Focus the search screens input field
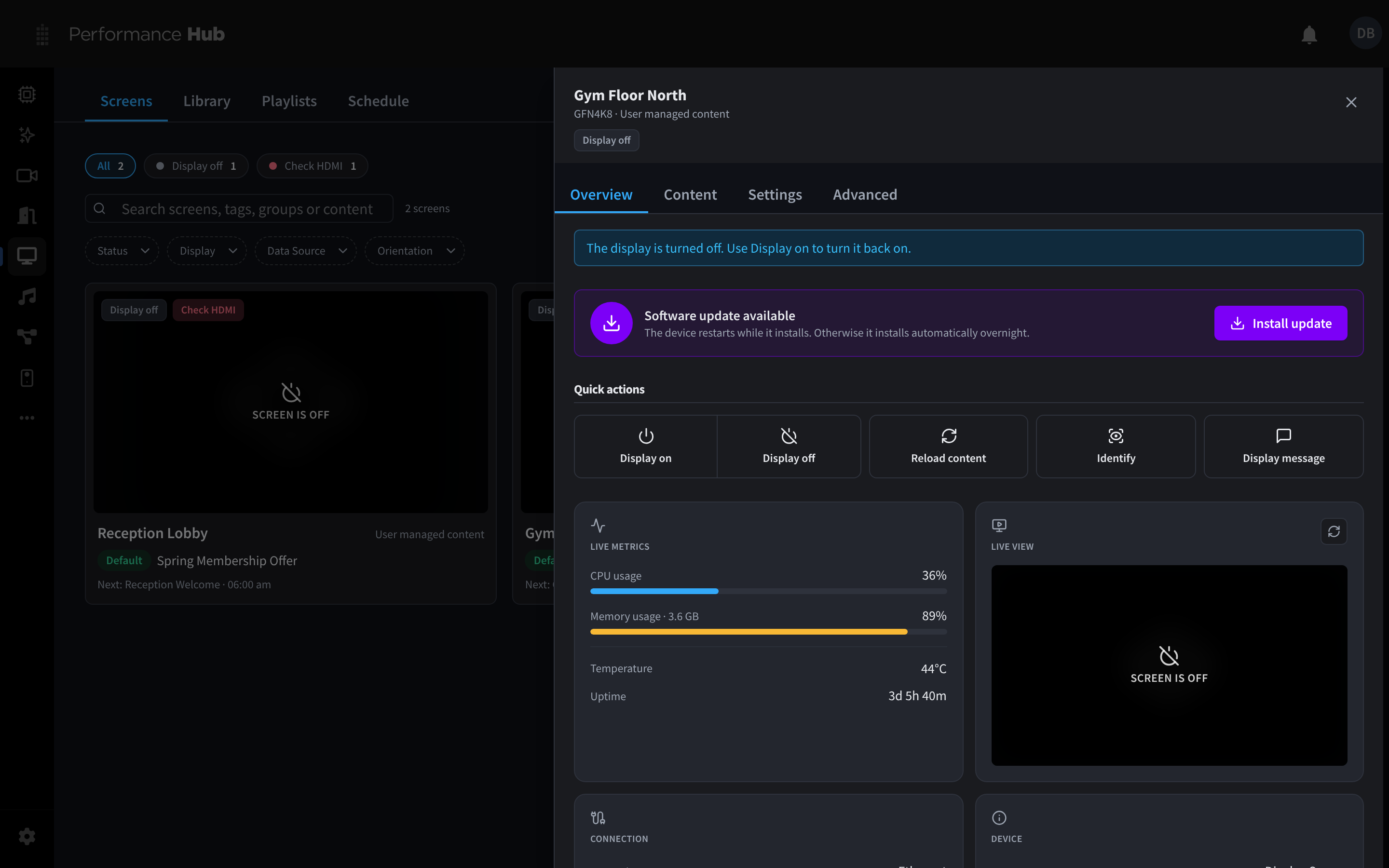This screenshot has width=1389, height=868. (239, 208)
